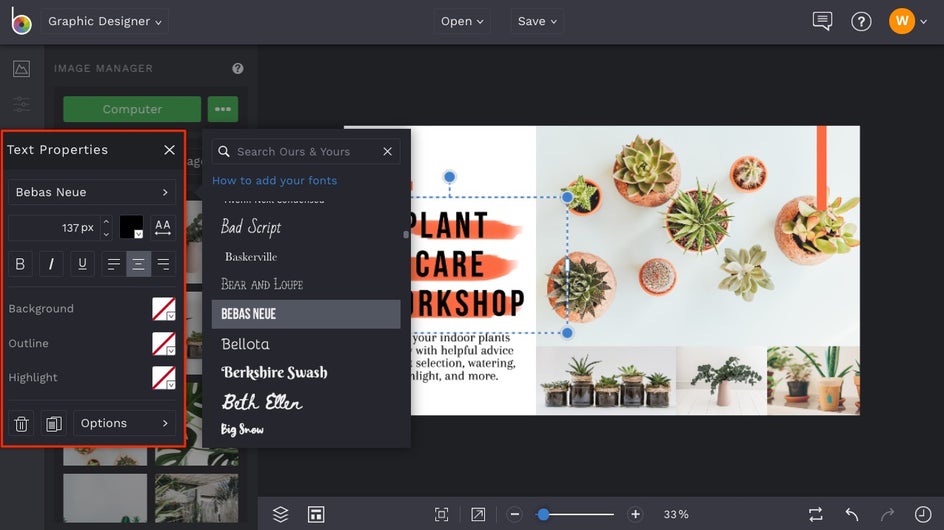Open the feedback chat icon

822,21
